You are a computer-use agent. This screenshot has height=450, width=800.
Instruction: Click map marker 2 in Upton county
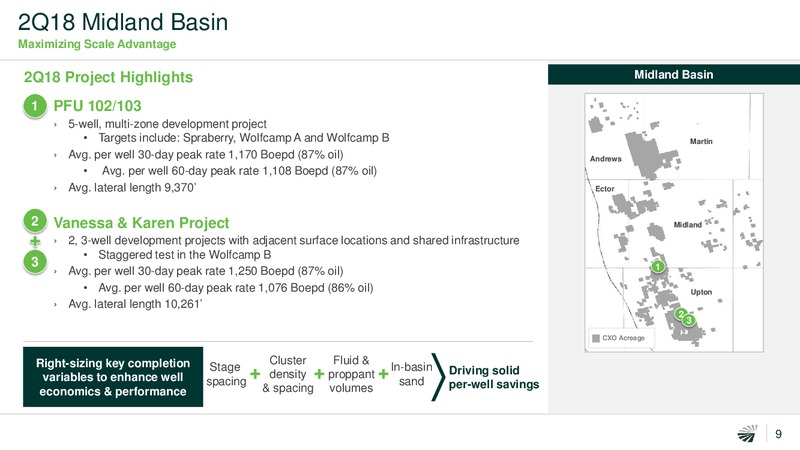click(680, 314)
